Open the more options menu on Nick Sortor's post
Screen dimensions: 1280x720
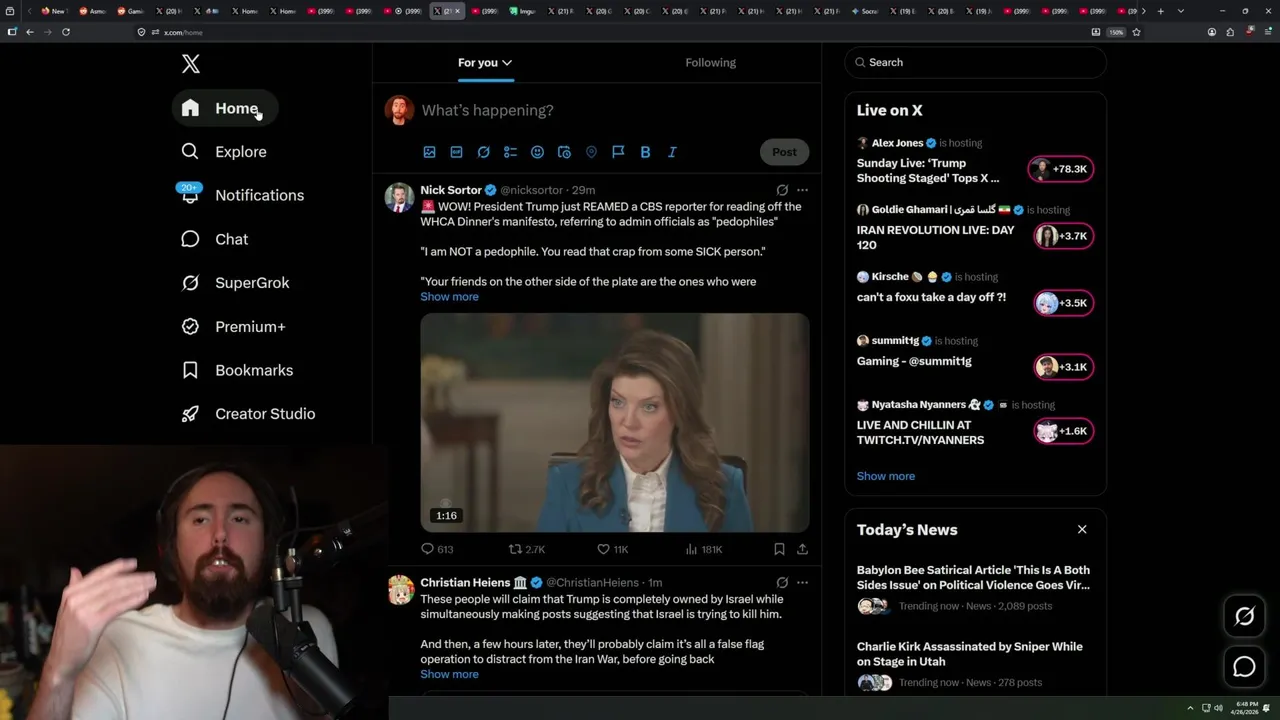[802, 190]
